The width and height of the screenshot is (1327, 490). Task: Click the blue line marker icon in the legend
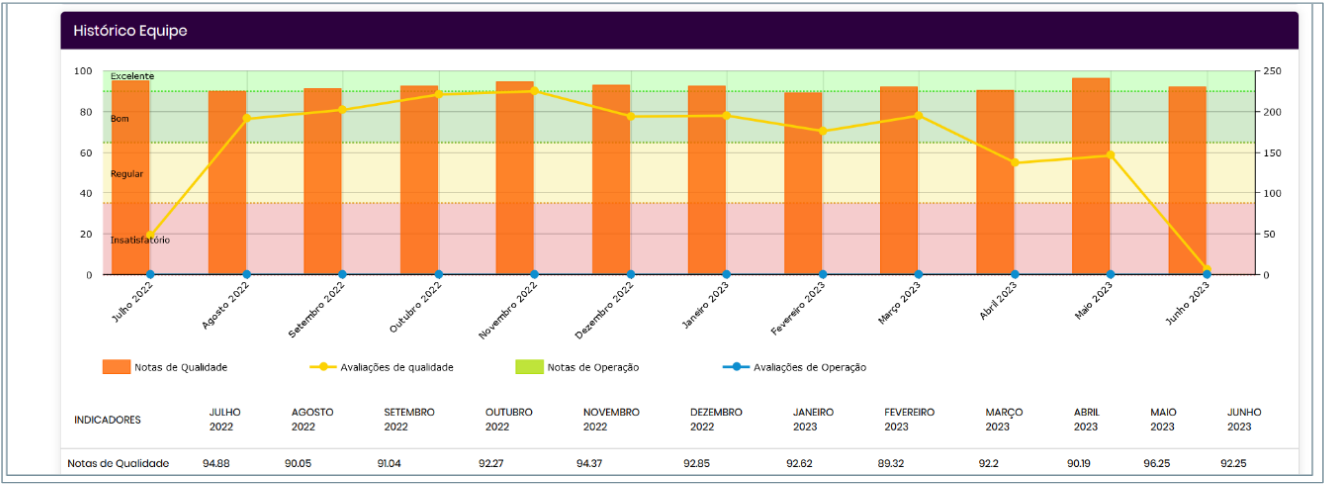pyautogui.click(x=735, y=367)
